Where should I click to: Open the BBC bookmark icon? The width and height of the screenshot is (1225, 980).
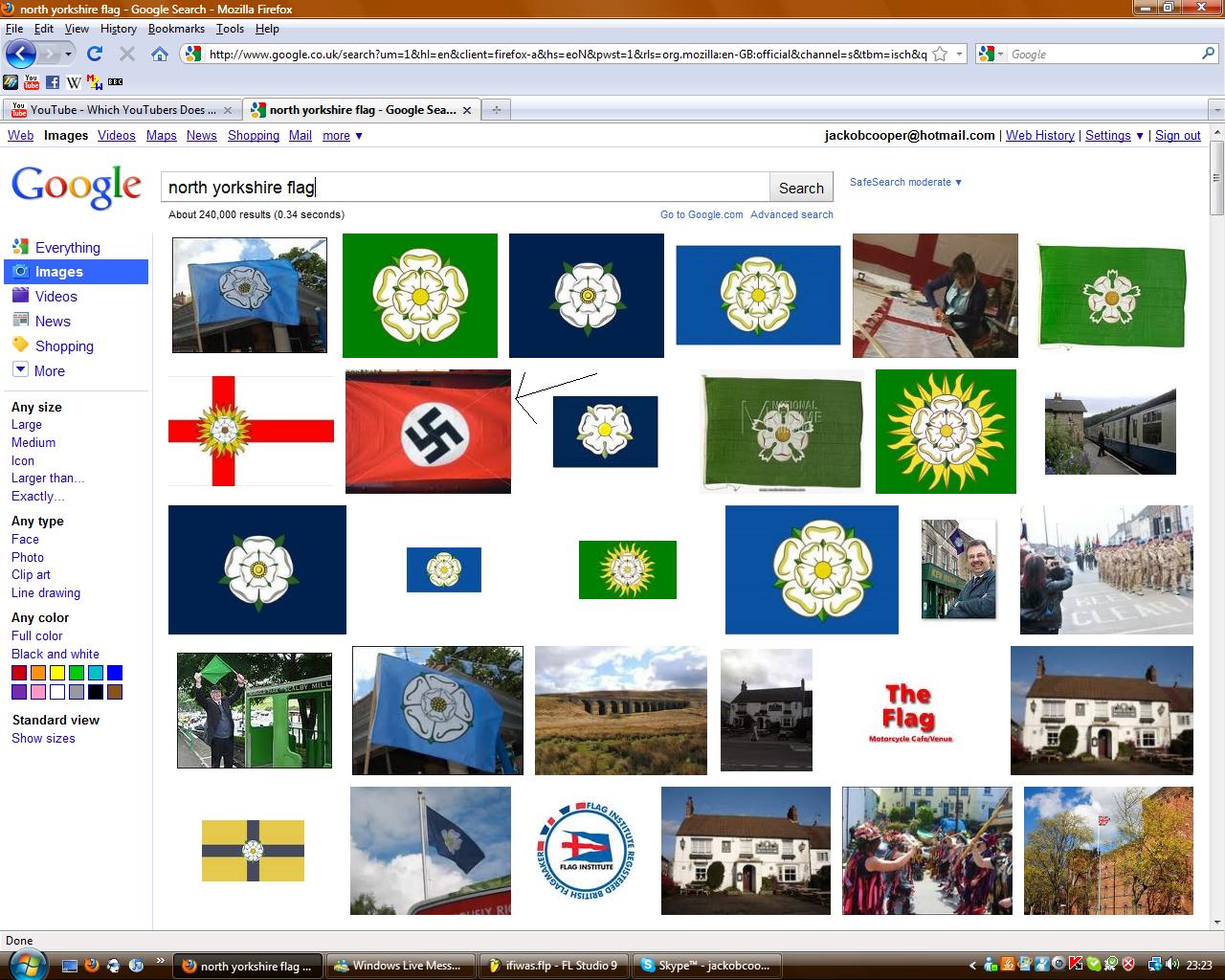click(116, 82)
